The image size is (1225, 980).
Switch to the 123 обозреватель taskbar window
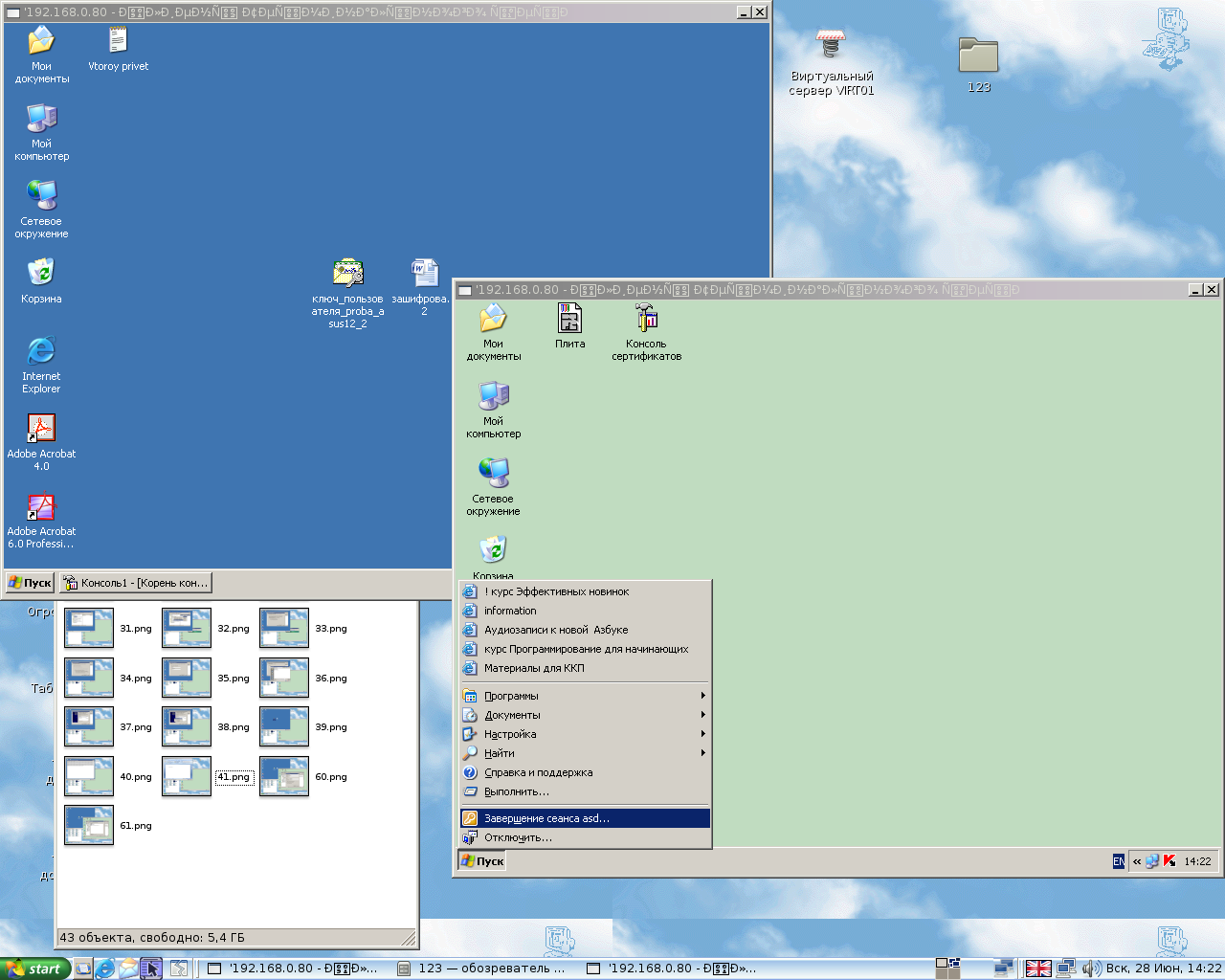click(x=483, y=969)
